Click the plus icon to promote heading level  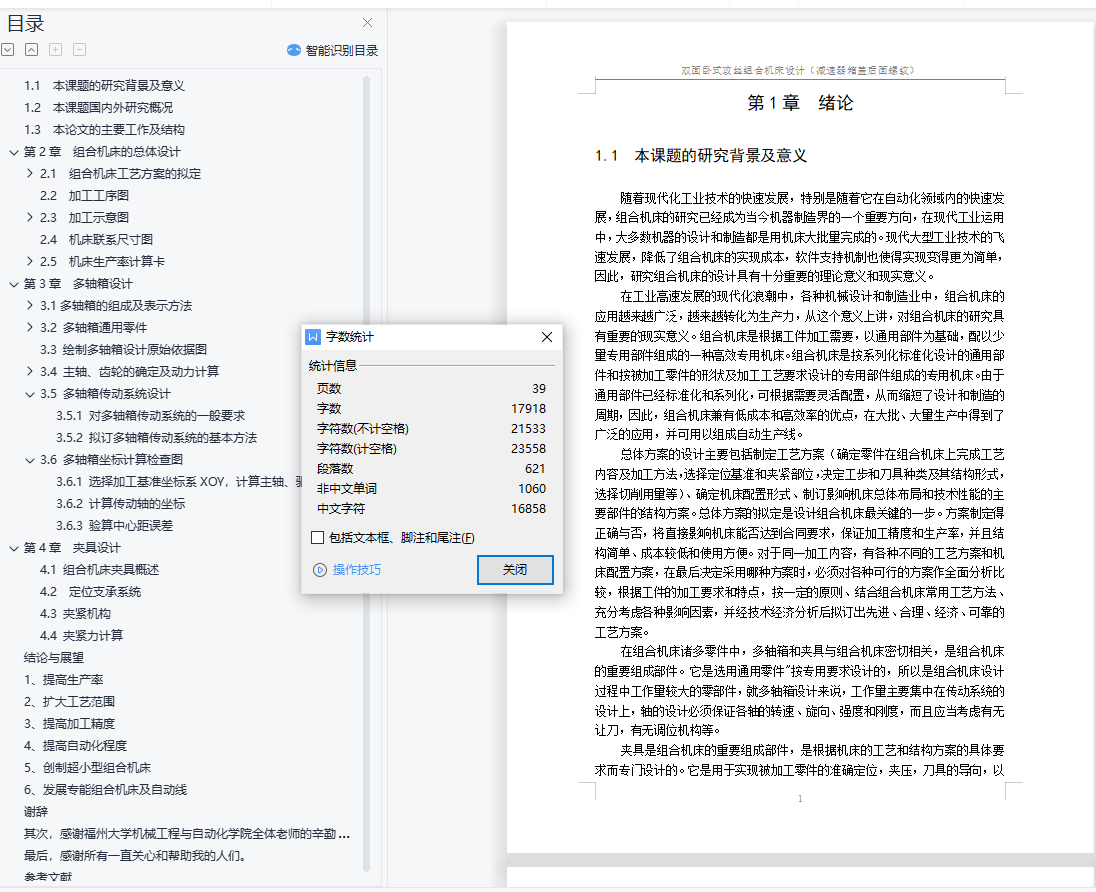(55, 50)
